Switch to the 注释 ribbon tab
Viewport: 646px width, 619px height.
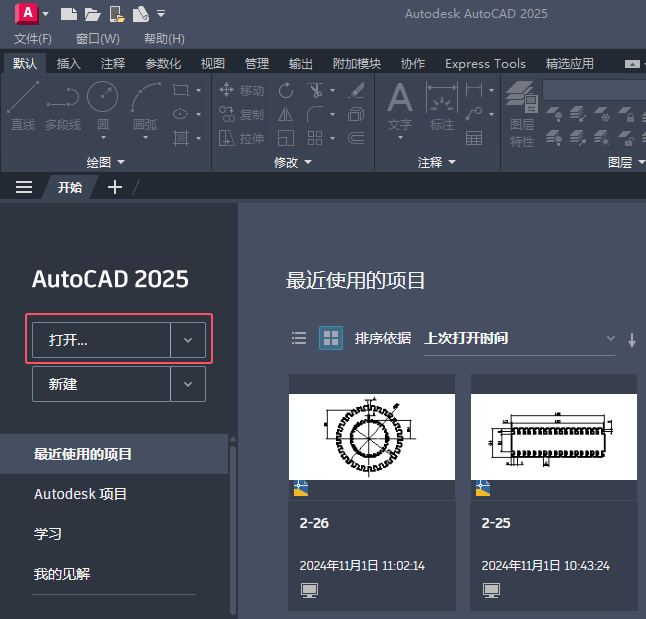pyautogui.click(x=112, y=63)
